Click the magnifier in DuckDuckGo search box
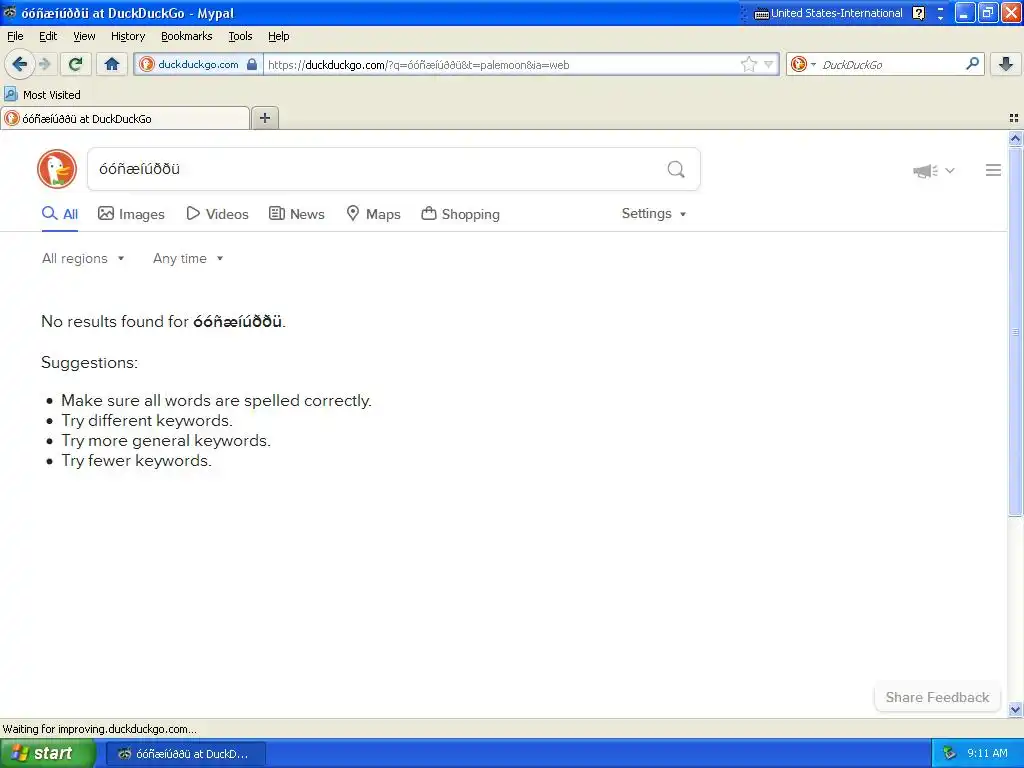Image resolution: width=1024 pixels, height=768 pixels. pyautogui.click(x=676, y=169)
